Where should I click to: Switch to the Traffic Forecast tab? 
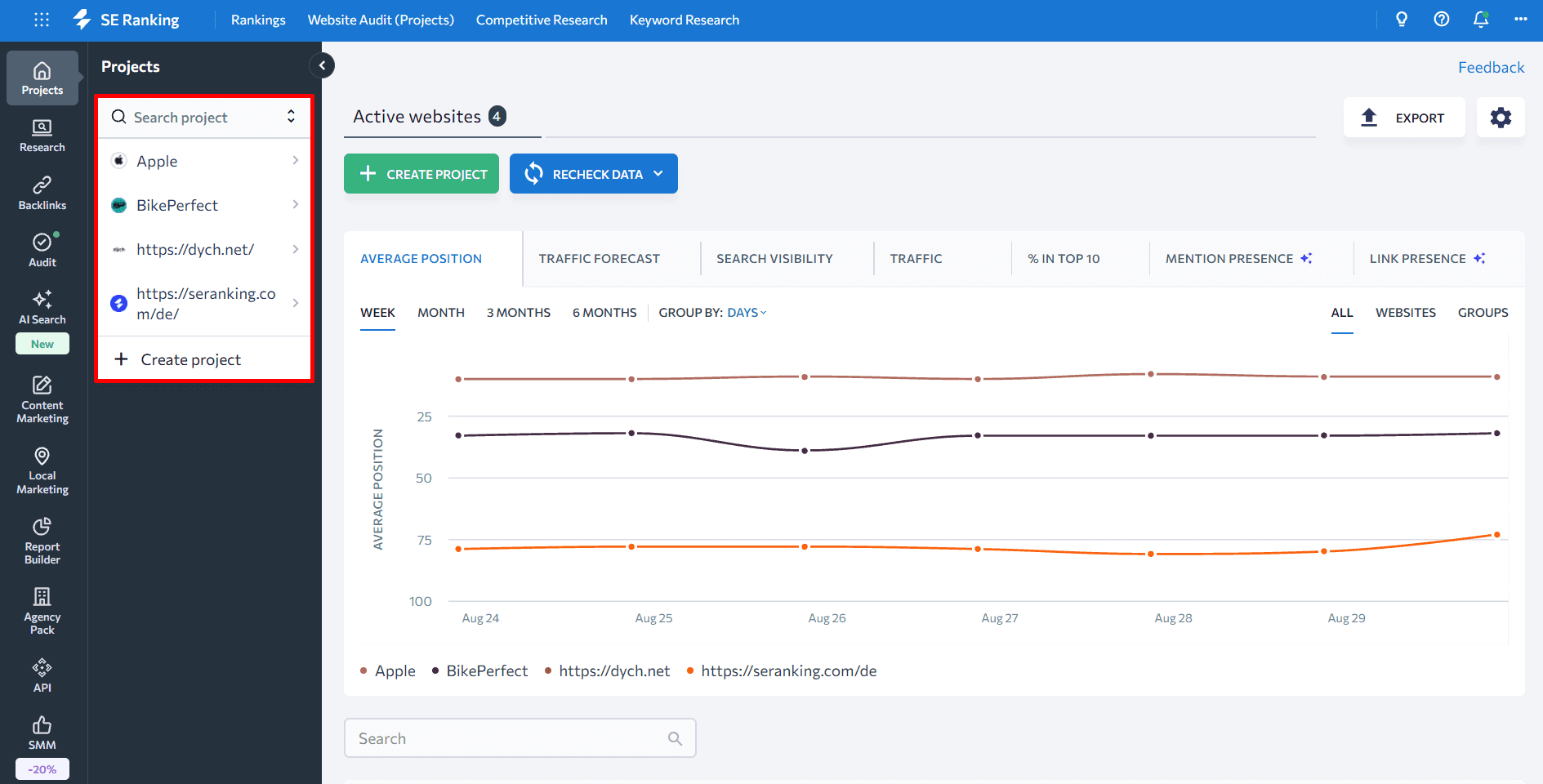click(x=600, y=258)
